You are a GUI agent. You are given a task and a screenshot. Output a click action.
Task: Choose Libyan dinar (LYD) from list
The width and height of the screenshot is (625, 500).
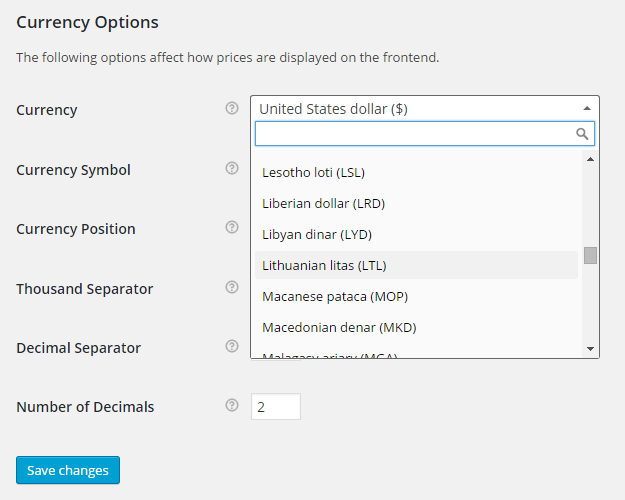[316, 234]
